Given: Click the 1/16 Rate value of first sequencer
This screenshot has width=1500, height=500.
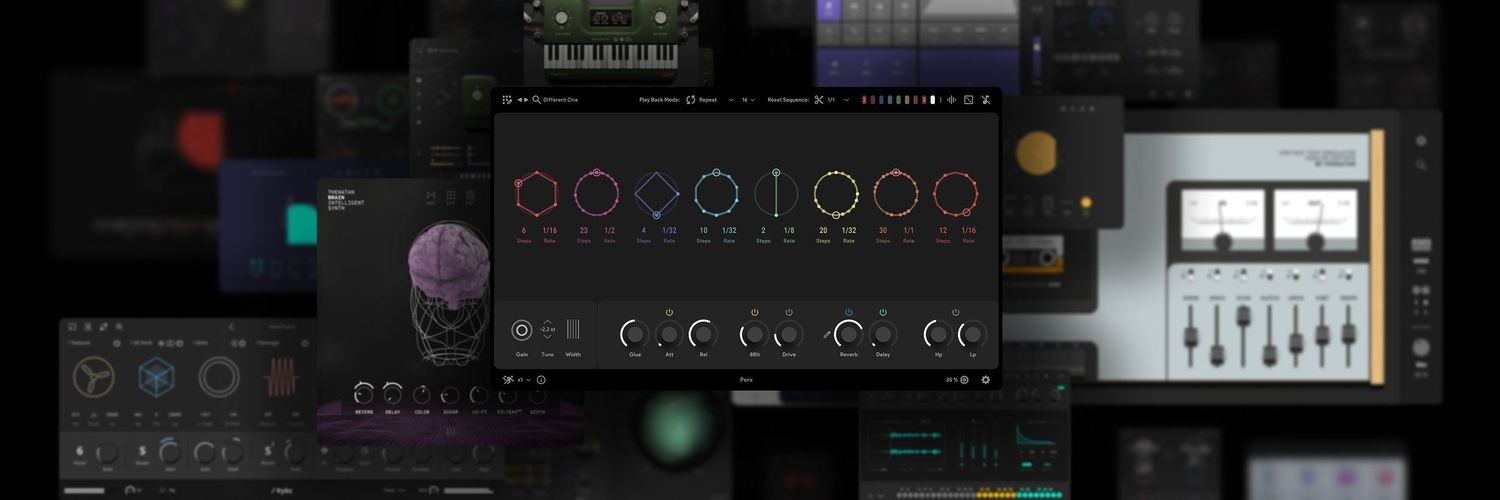Looking at the screenshot, I should pyautogui.click(x=549, y=231).
